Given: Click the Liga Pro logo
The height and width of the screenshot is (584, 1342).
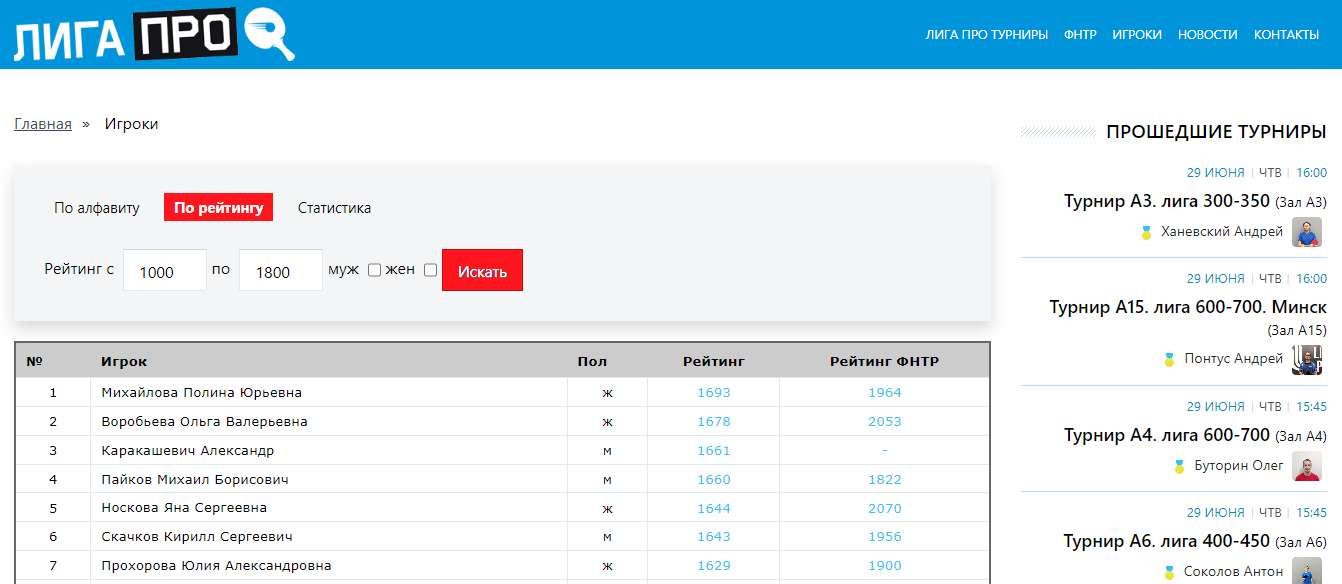Looking at the screenshot, I should click(154, 35).
